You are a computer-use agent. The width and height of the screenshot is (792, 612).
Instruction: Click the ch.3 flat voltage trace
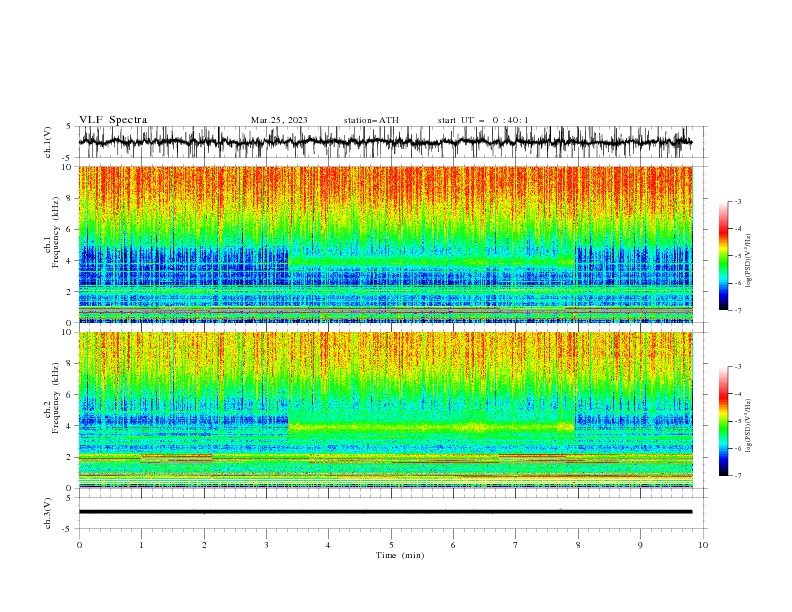pos(385,512)
